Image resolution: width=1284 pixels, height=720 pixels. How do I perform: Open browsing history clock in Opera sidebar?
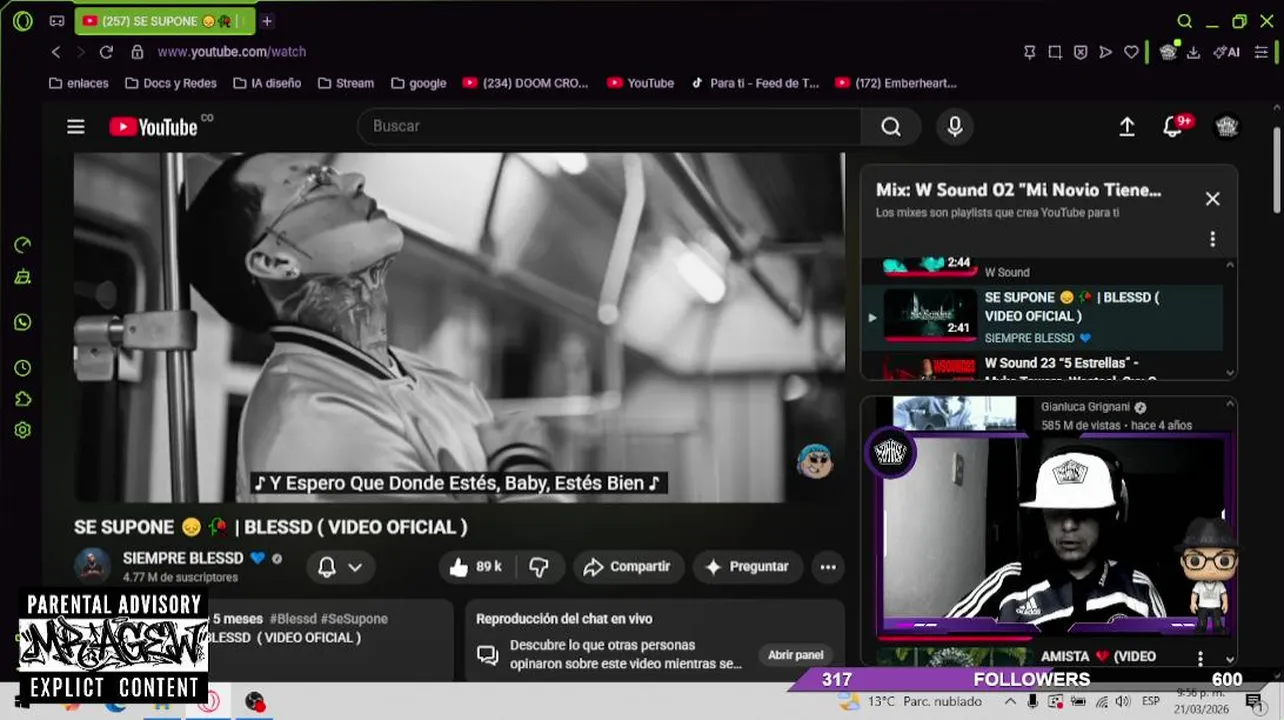coord(22,368)
